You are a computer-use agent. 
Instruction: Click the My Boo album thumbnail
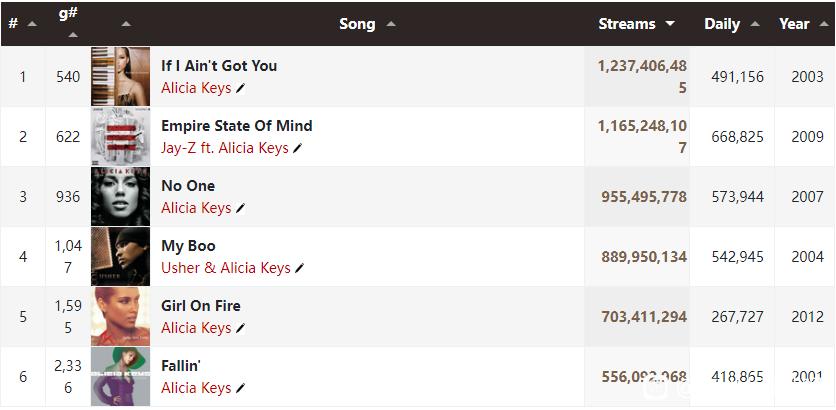120,256
